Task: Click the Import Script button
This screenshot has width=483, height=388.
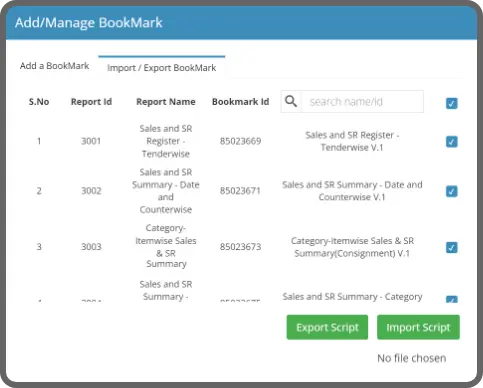Action: coord(418,327)
